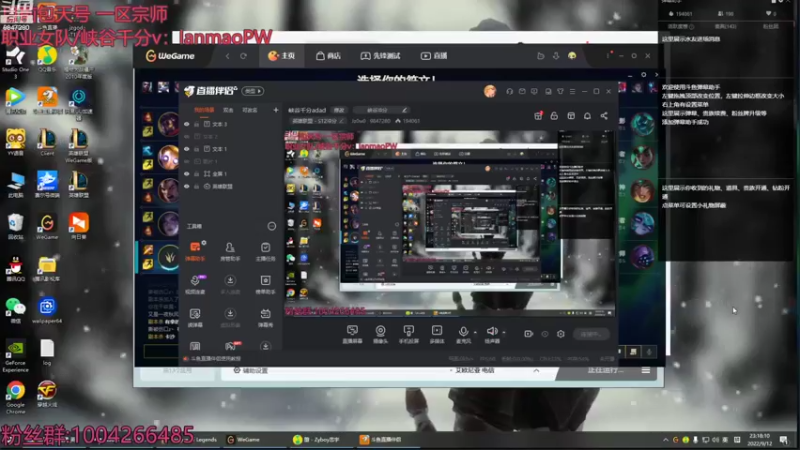Add 摄像头 camera source
The width and height of the screenshot is (800, 450).
pos(380,334)
